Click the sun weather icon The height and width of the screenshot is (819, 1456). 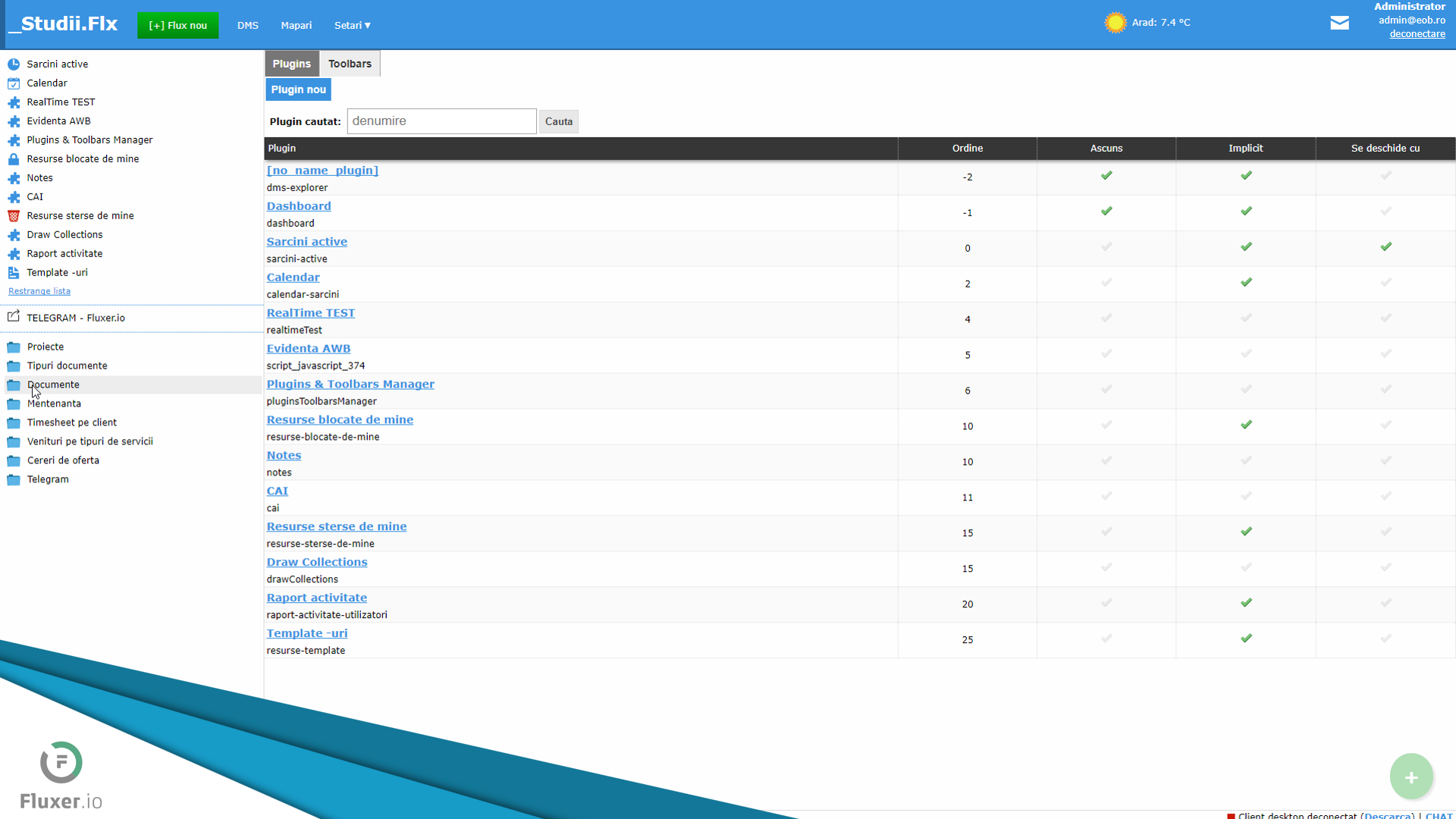coord(1115,23)
